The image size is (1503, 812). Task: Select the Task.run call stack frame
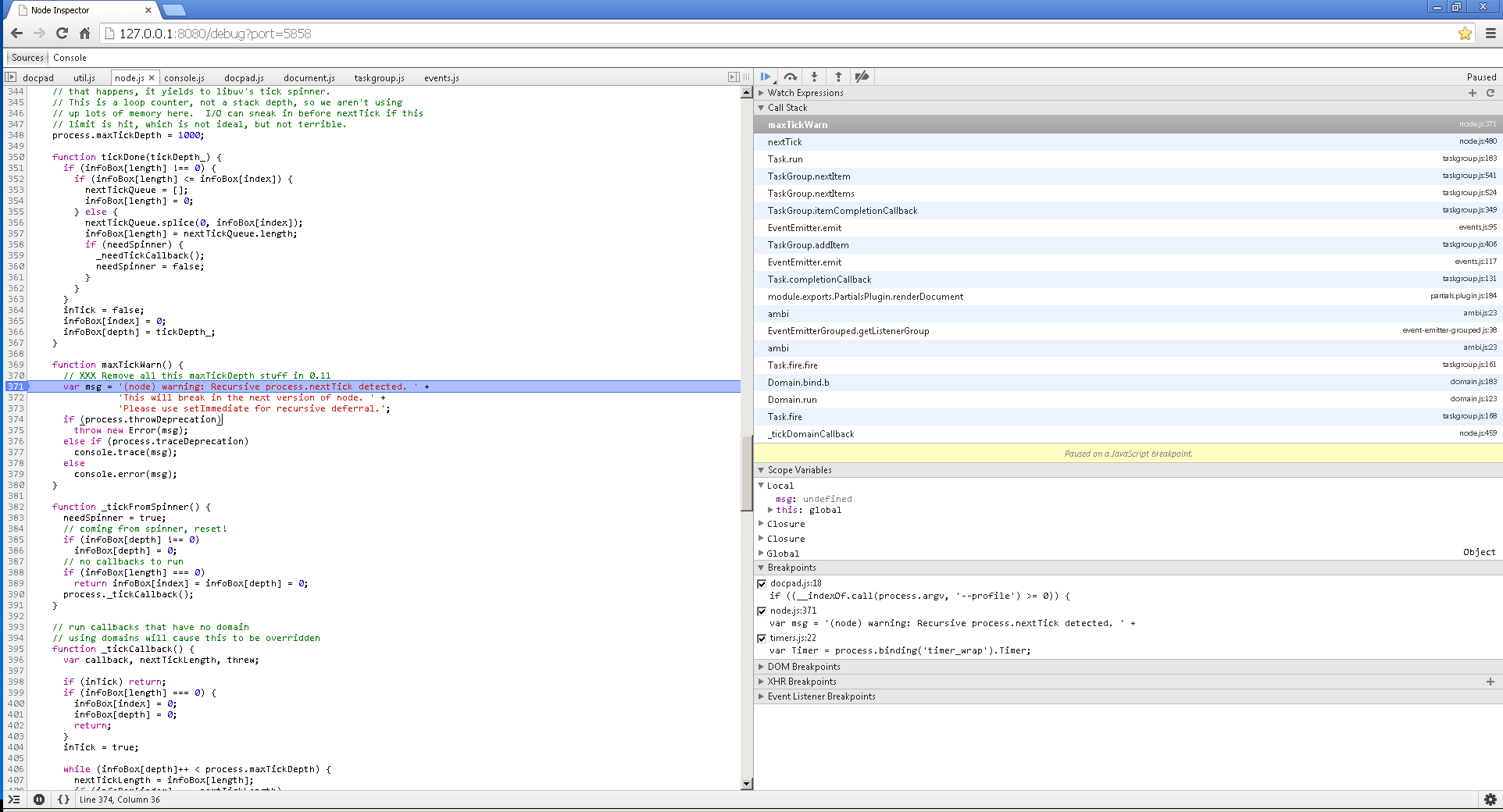point(1128,159)
